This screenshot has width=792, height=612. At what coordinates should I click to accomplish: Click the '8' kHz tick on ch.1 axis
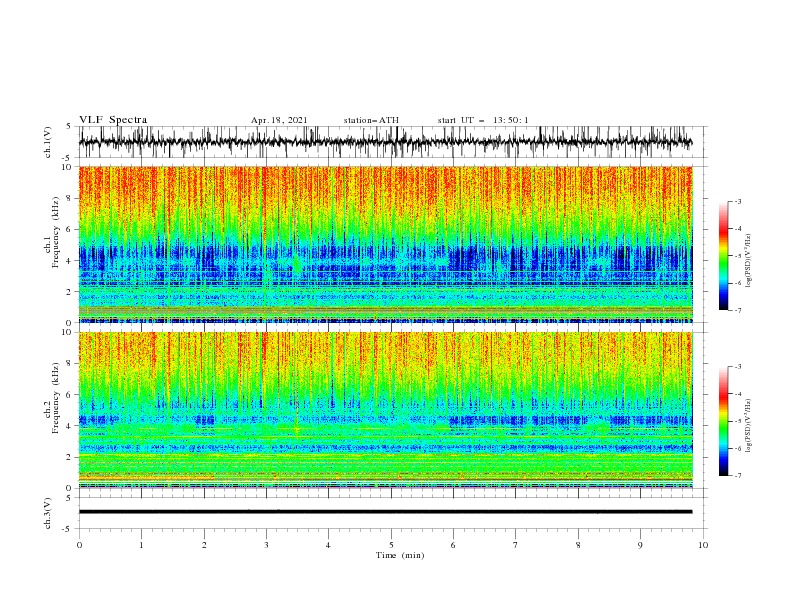tap(70, 198)
